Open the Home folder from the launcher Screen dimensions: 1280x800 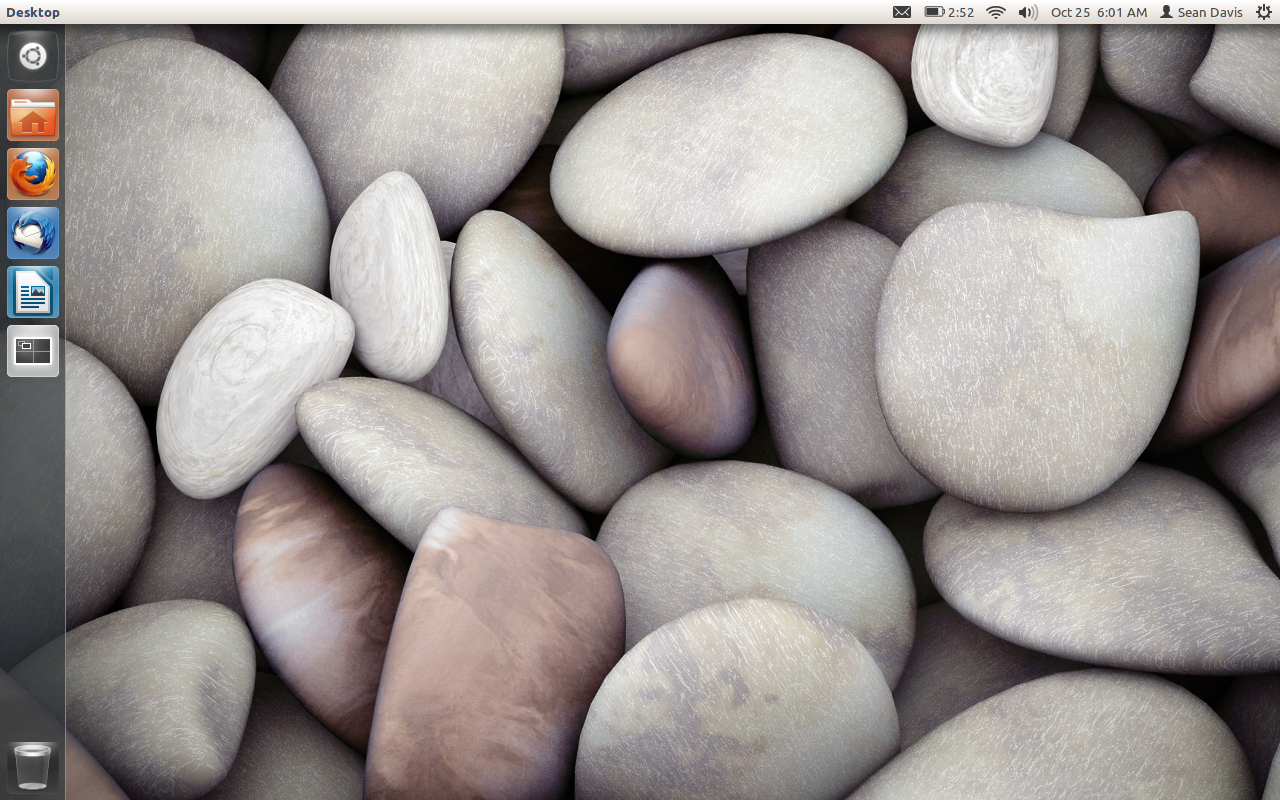point(32,115)
